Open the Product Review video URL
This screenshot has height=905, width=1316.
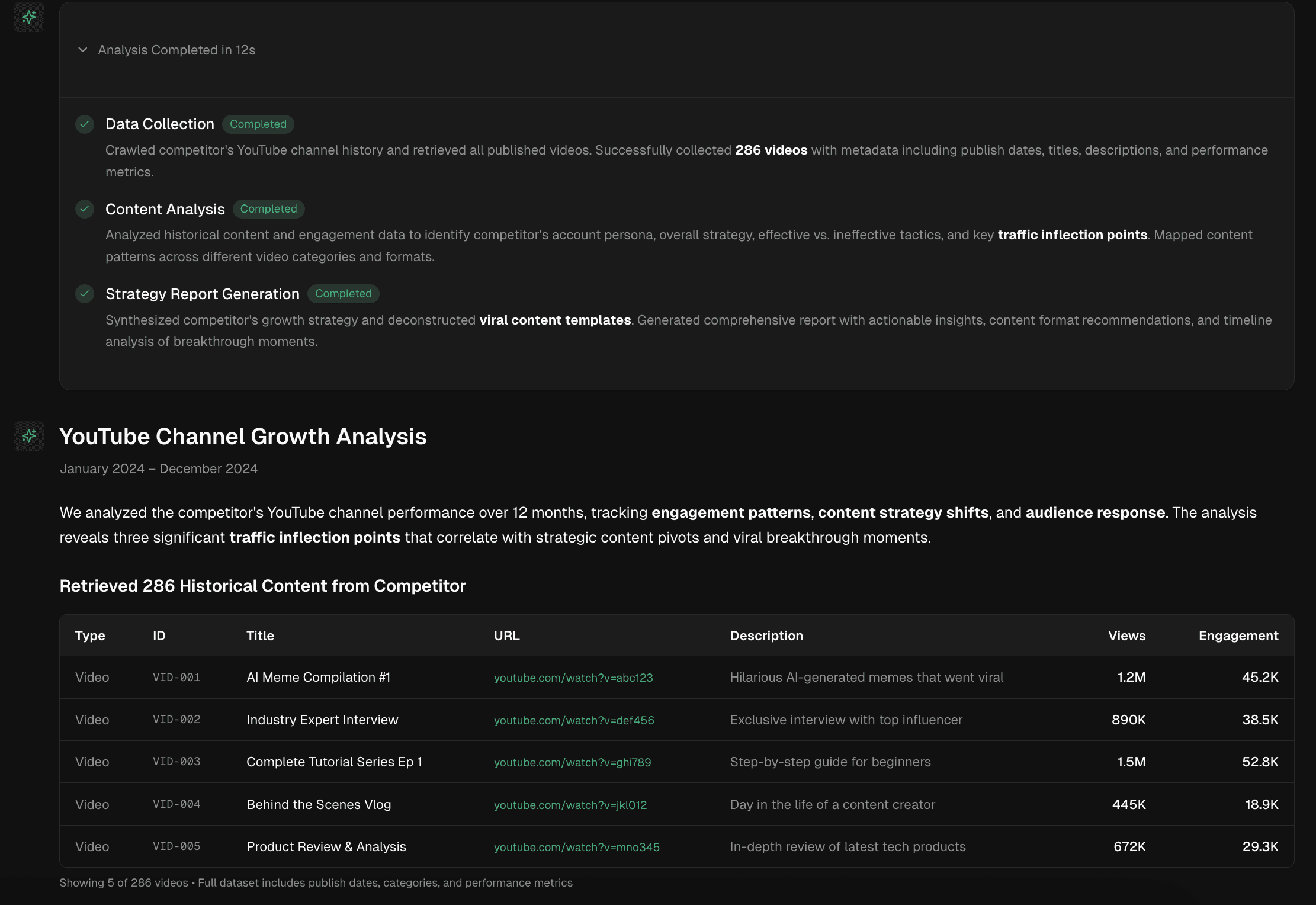[x=576, y=847]
